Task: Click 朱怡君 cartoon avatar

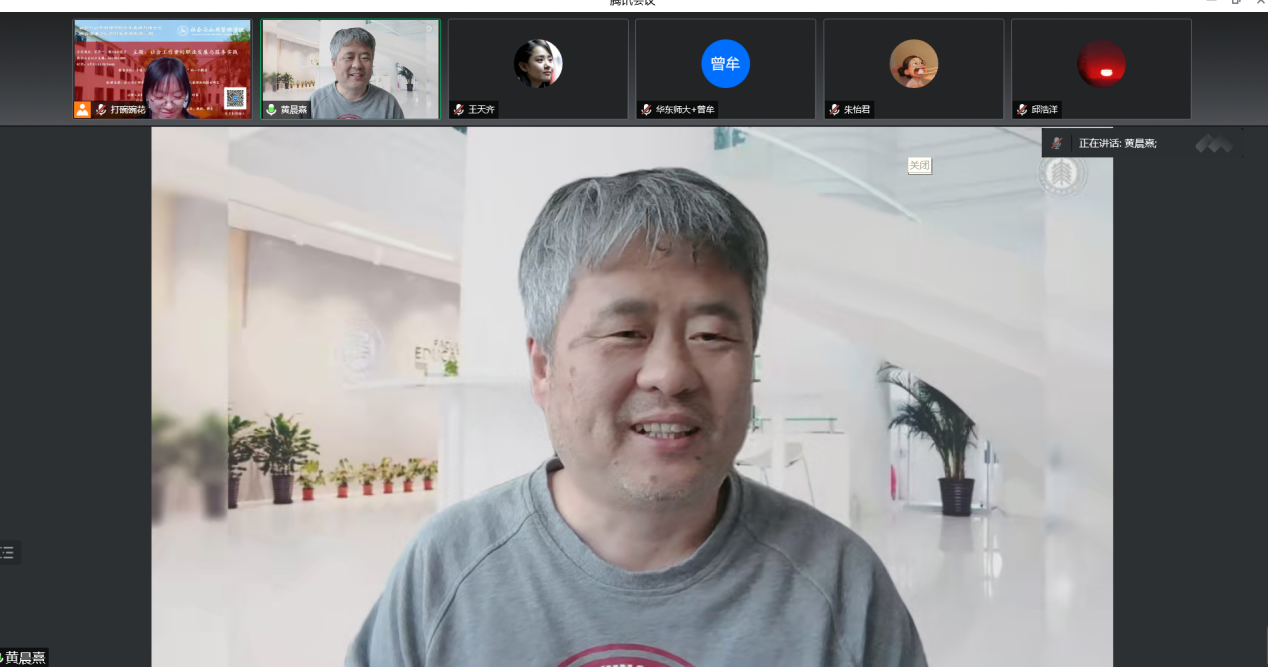Action: 913,64
